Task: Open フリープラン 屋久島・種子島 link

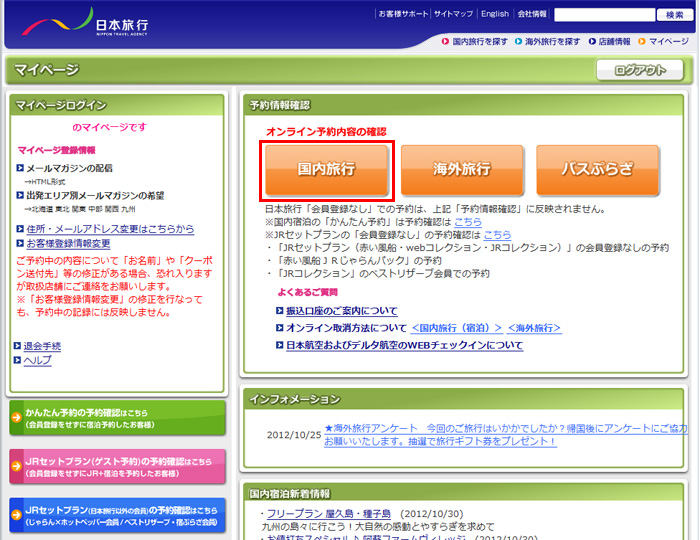Action: tap(329, 514)
